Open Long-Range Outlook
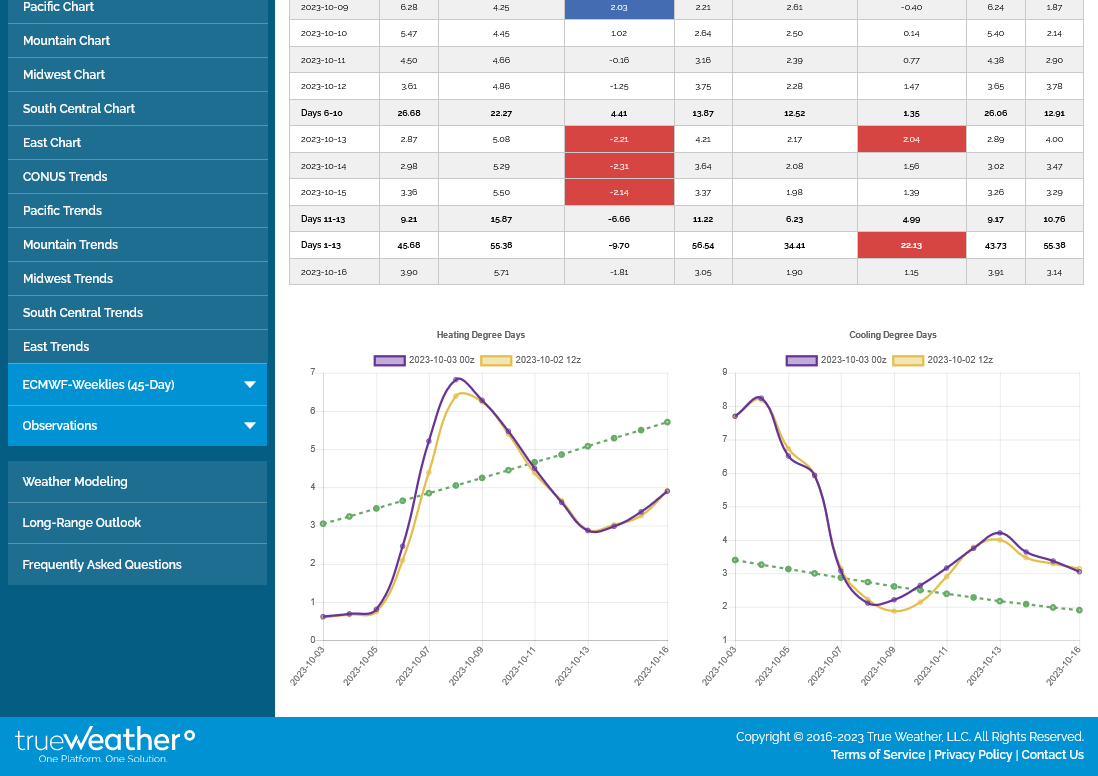The height and width of the screenshot is (776, 1098). click(82, 523)
